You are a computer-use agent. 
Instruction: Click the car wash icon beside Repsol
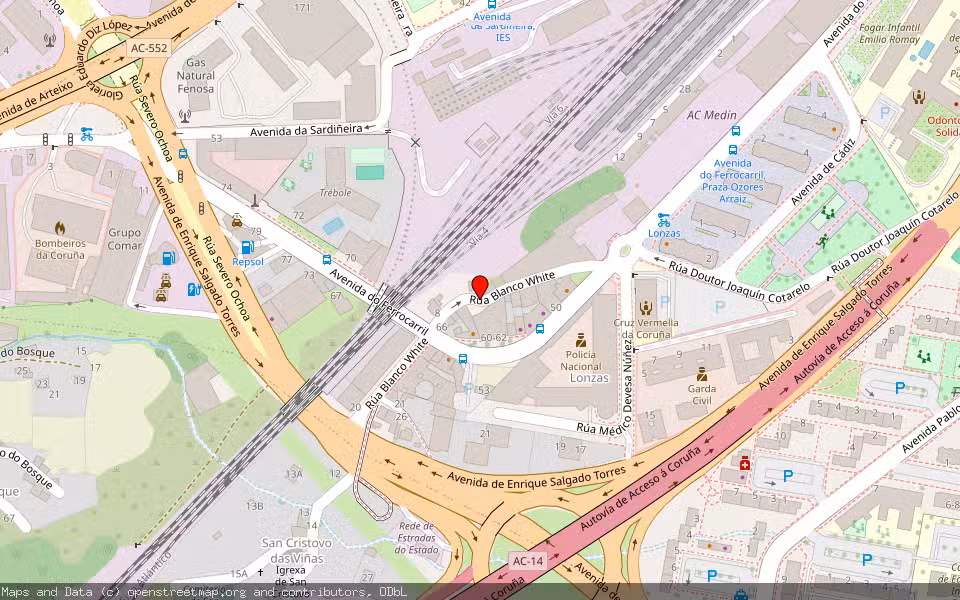pyautogui.click(x=237, y=220)
